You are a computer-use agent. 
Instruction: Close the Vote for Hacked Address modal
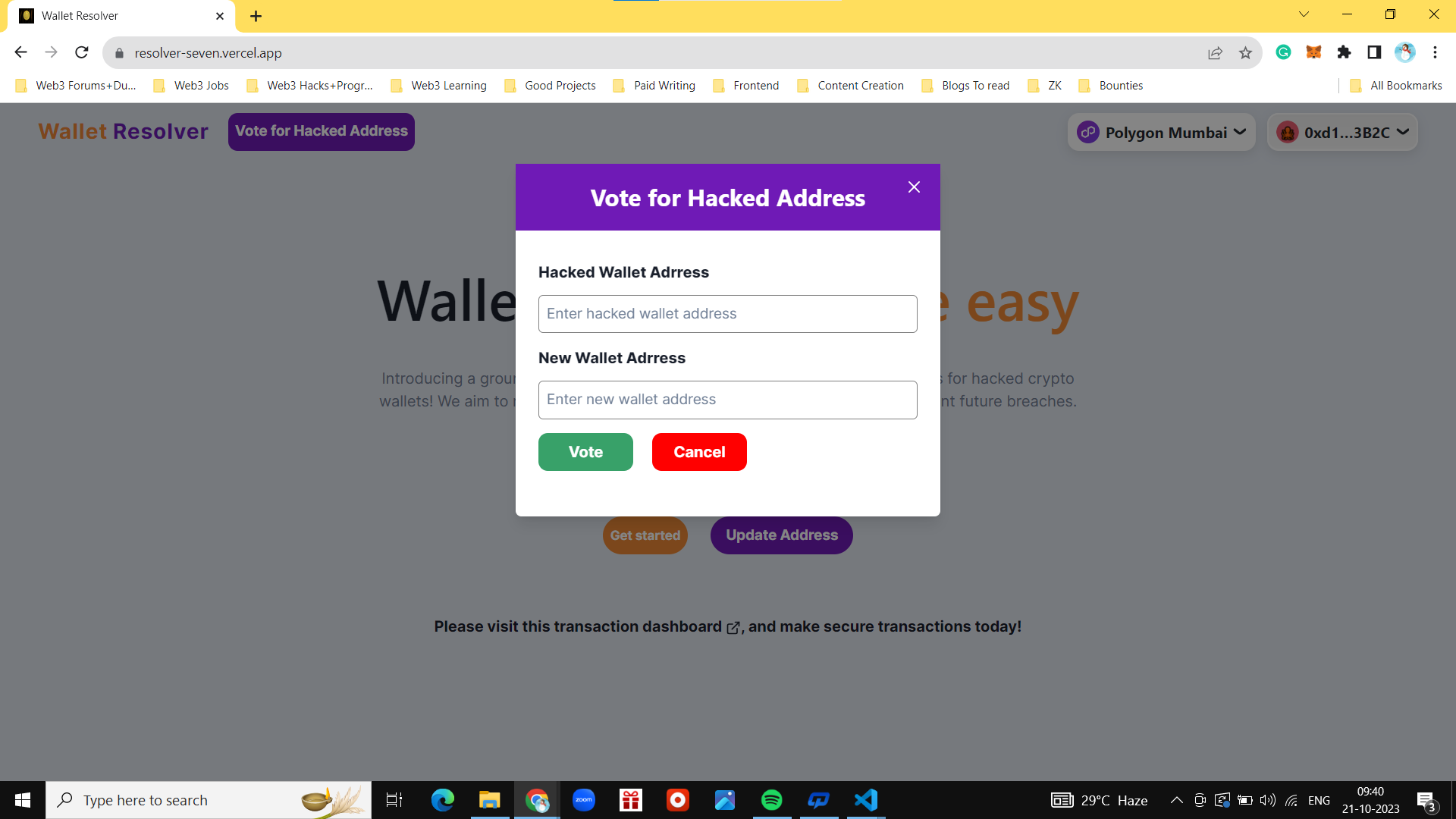coord(914,187)
